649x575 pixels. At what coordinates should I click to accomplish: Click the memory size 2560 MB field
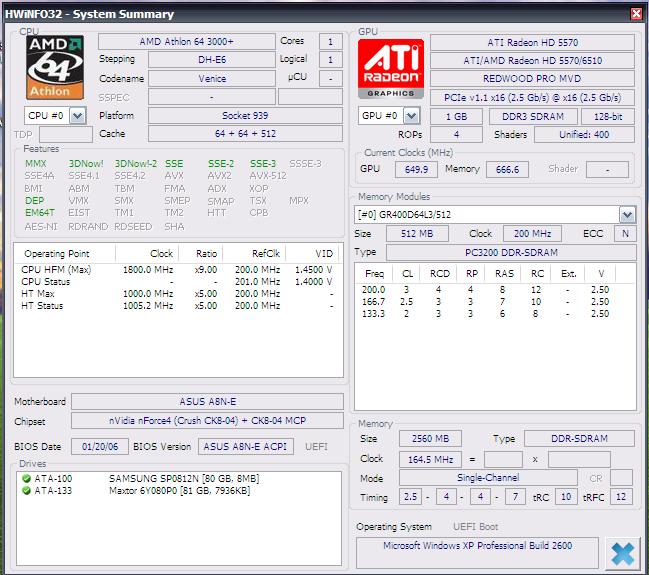click(x=430, y=439)
